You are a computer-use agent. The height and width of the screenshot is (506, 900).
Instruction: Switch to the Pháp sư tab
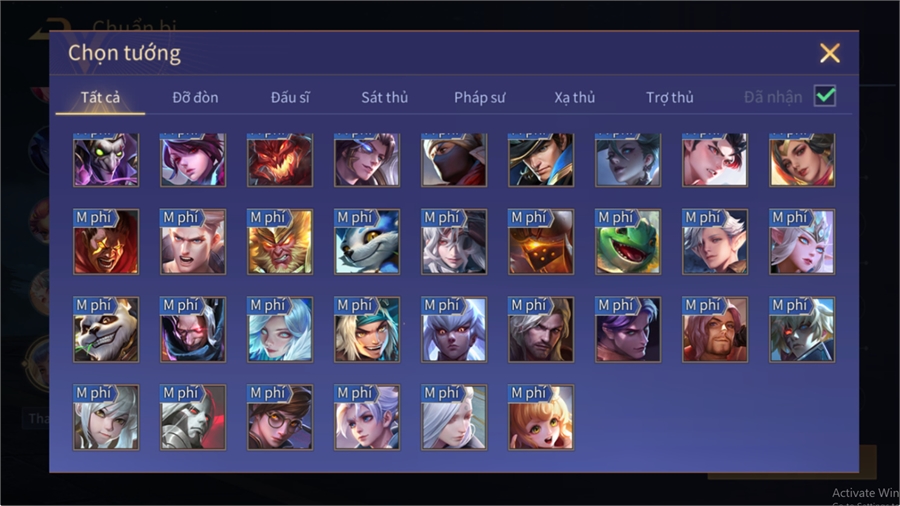pos(480,98)
